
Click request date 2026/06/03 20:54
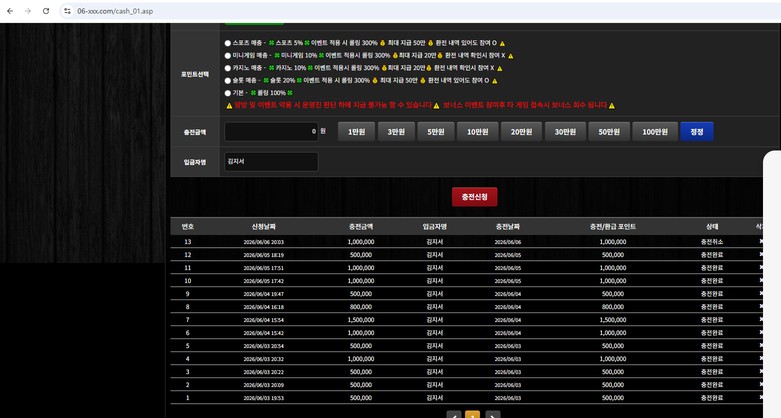pos(263,346)
